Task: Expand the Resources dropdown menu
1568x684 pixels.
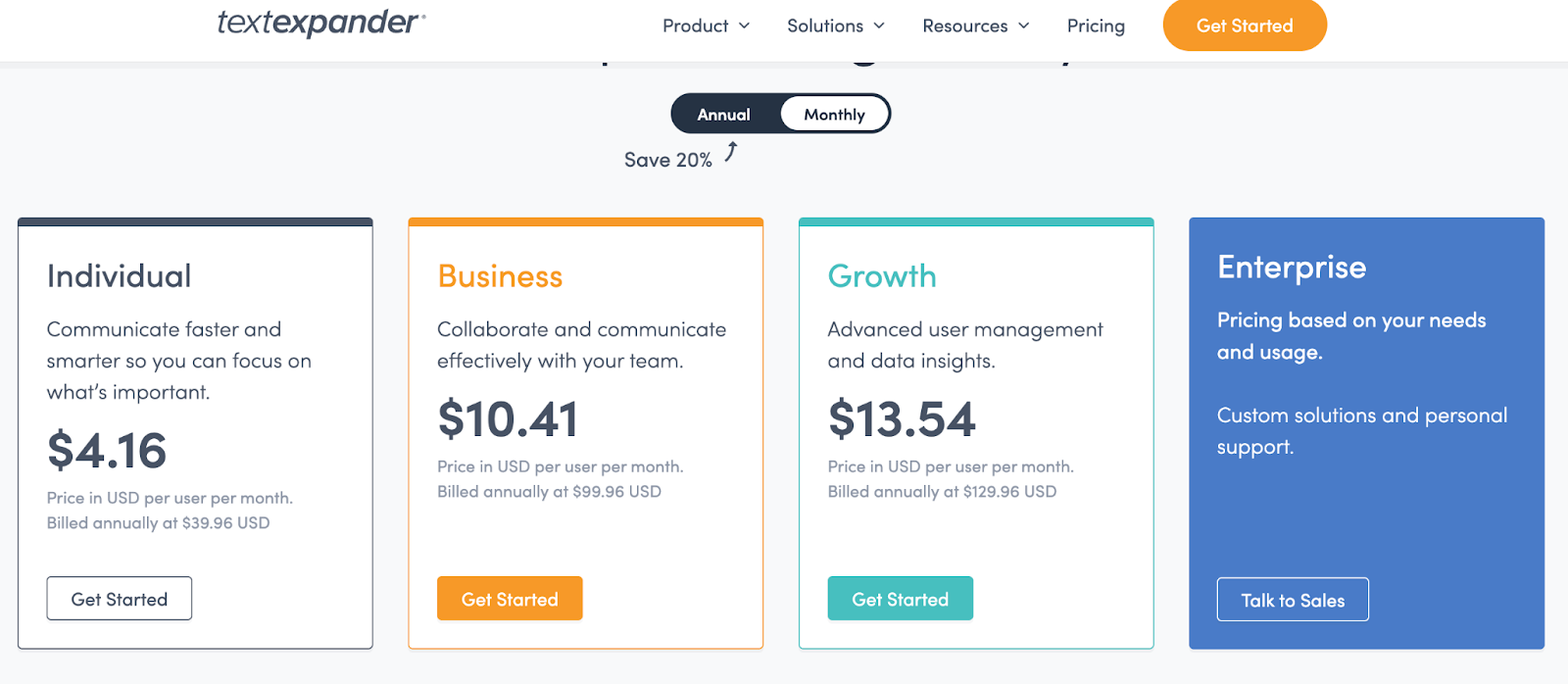Action: [976, 25]
